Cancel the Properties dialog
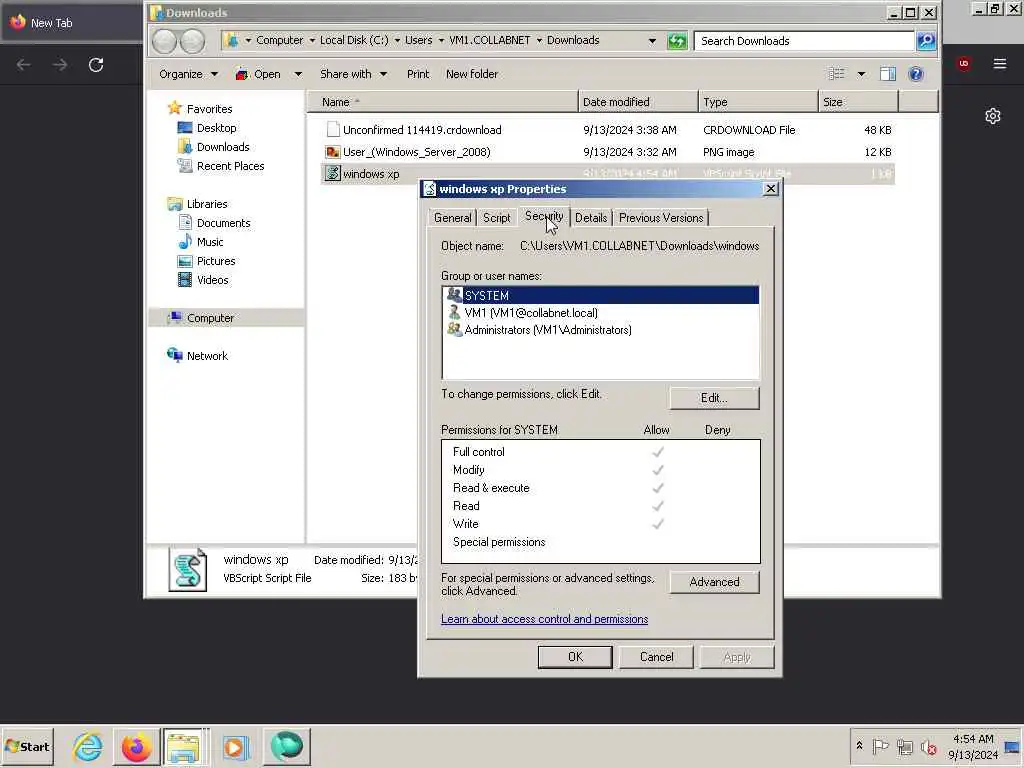 coord(656,657)
